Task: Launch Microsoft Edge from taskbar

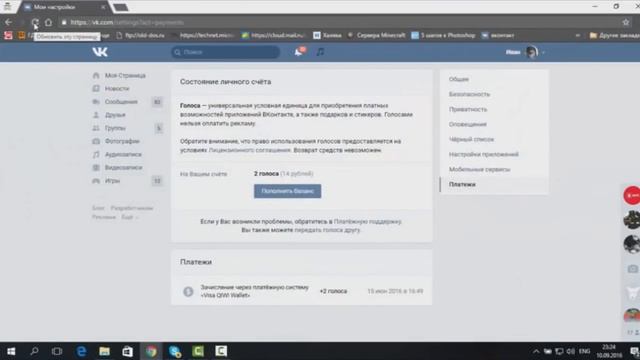Action: pyautogui.click(x=81, y=351)
